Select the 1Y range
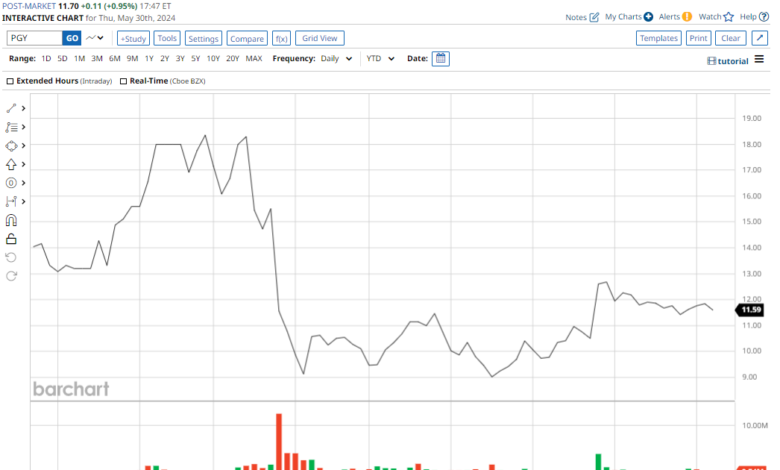Image resolution: width=780 pixels, height=470 pixels. point(149,59)
